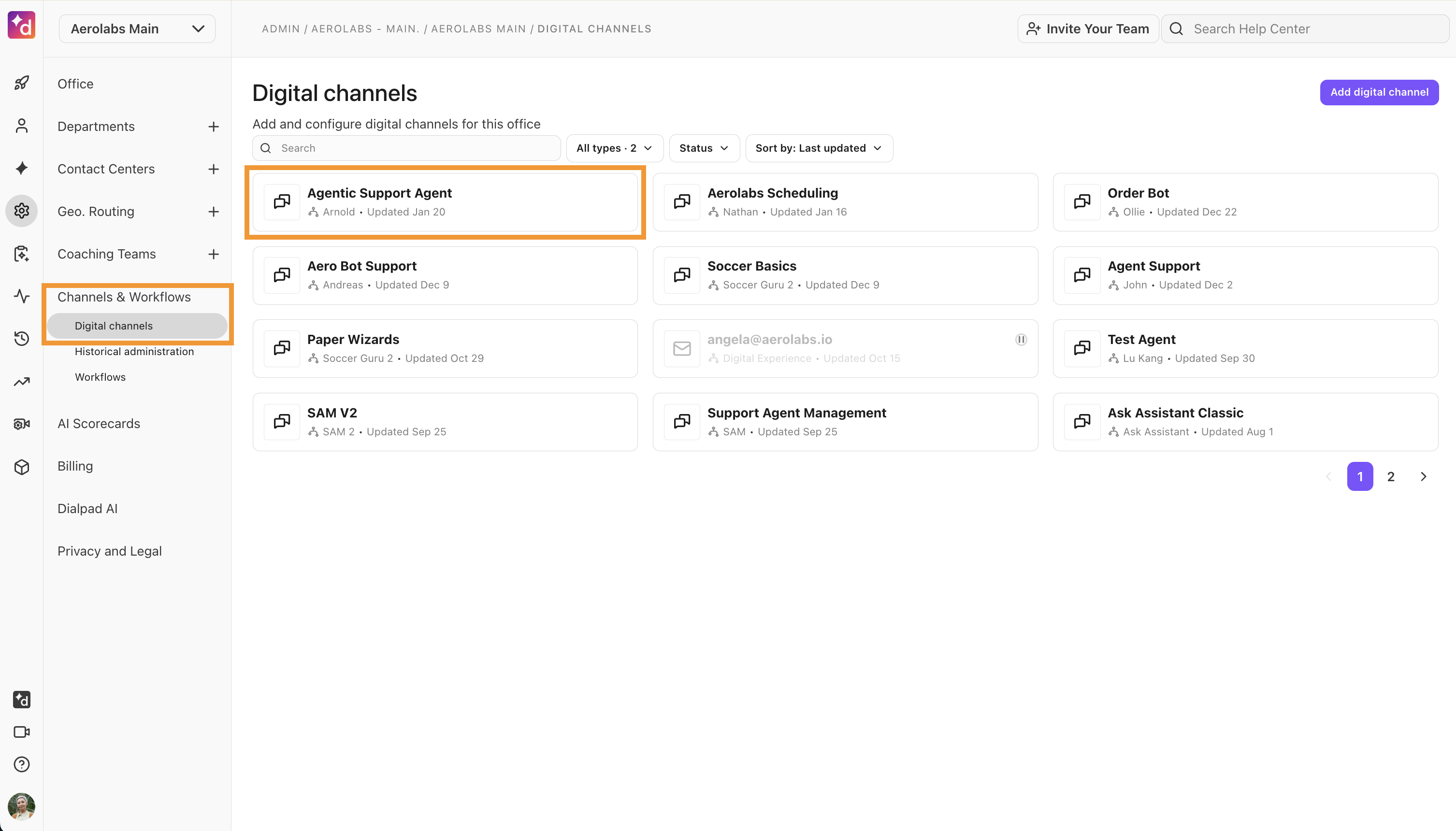
Task: Open the Office settings menu item
Action: (x=75, y=84)
